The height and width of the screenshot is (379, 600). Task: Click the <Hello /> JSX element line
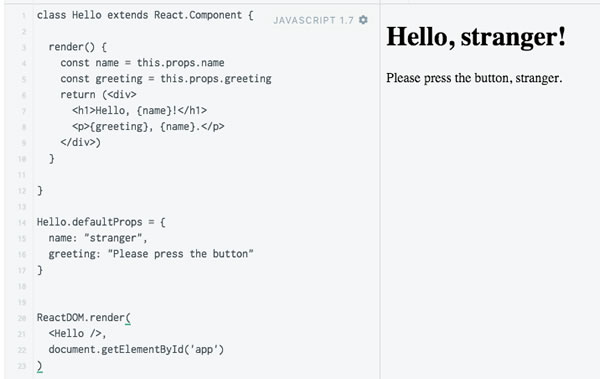pos(77,333)
